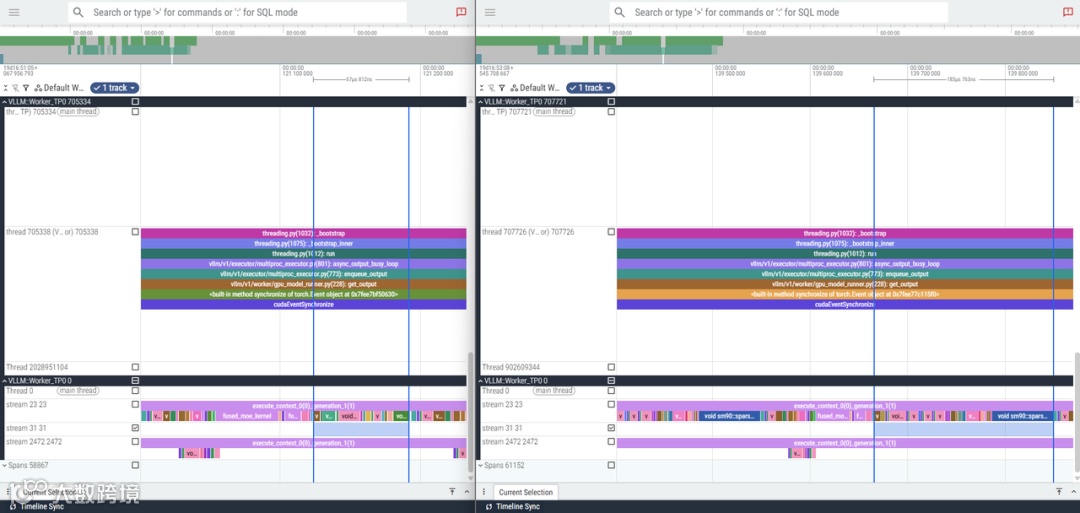The height and width of the screenshot is (513, 1080).
Task: Toggle collapsed icon on right VLLM::Worker_TP0 0 group
Action: coord(611,380)
